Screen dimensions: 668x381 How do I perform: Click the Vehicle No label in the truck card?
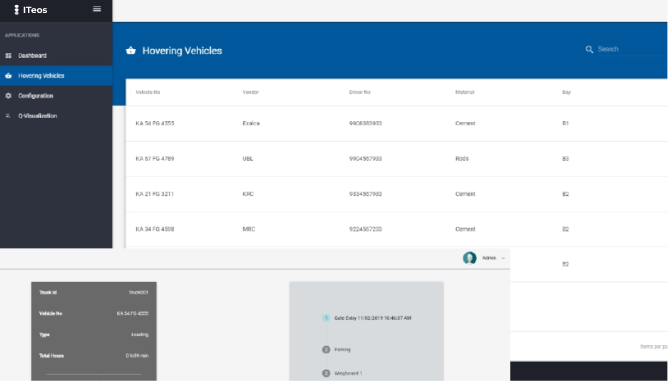(51, 314)
